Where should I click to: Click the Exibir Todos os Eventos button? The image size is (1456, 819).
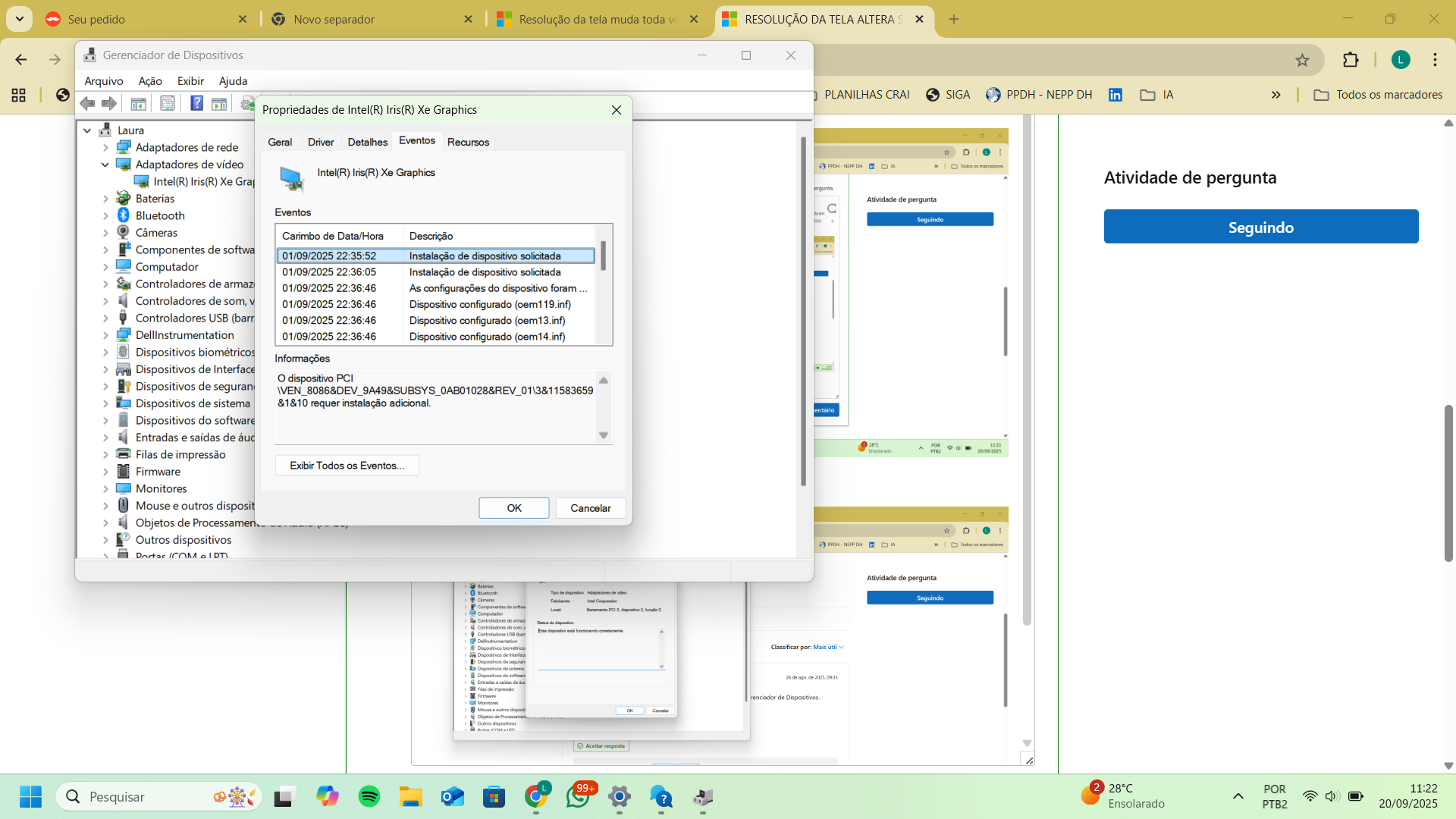tap(347, 466)
